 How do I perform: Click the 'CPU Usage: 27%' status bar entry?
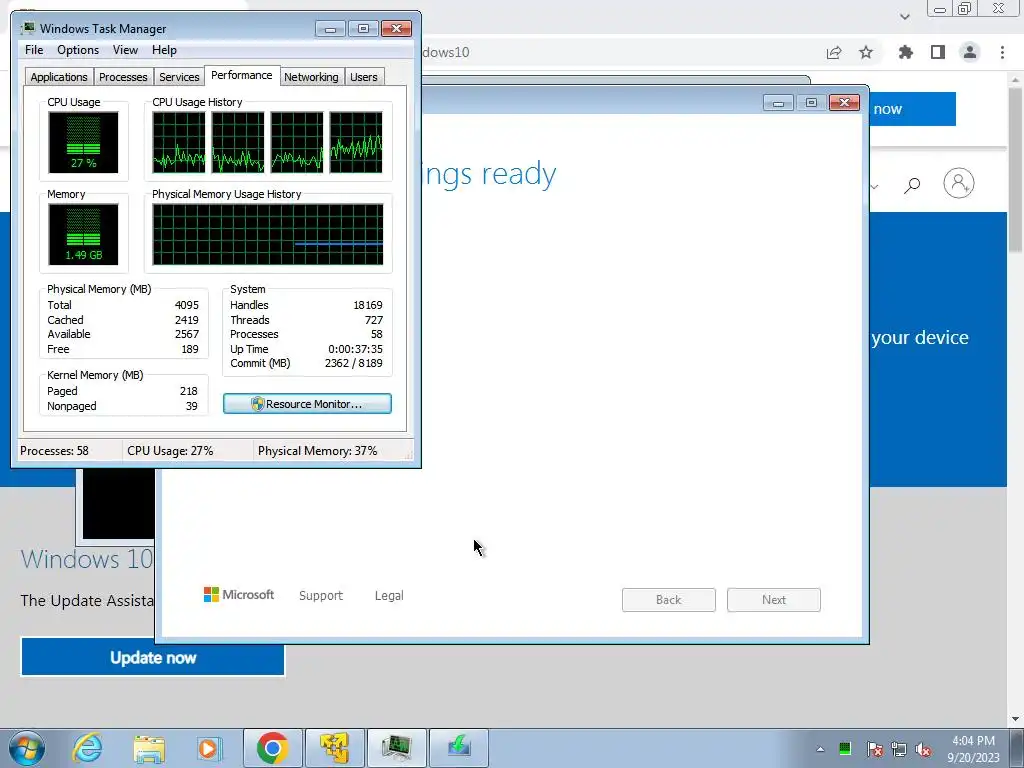(x=170, y=451)
